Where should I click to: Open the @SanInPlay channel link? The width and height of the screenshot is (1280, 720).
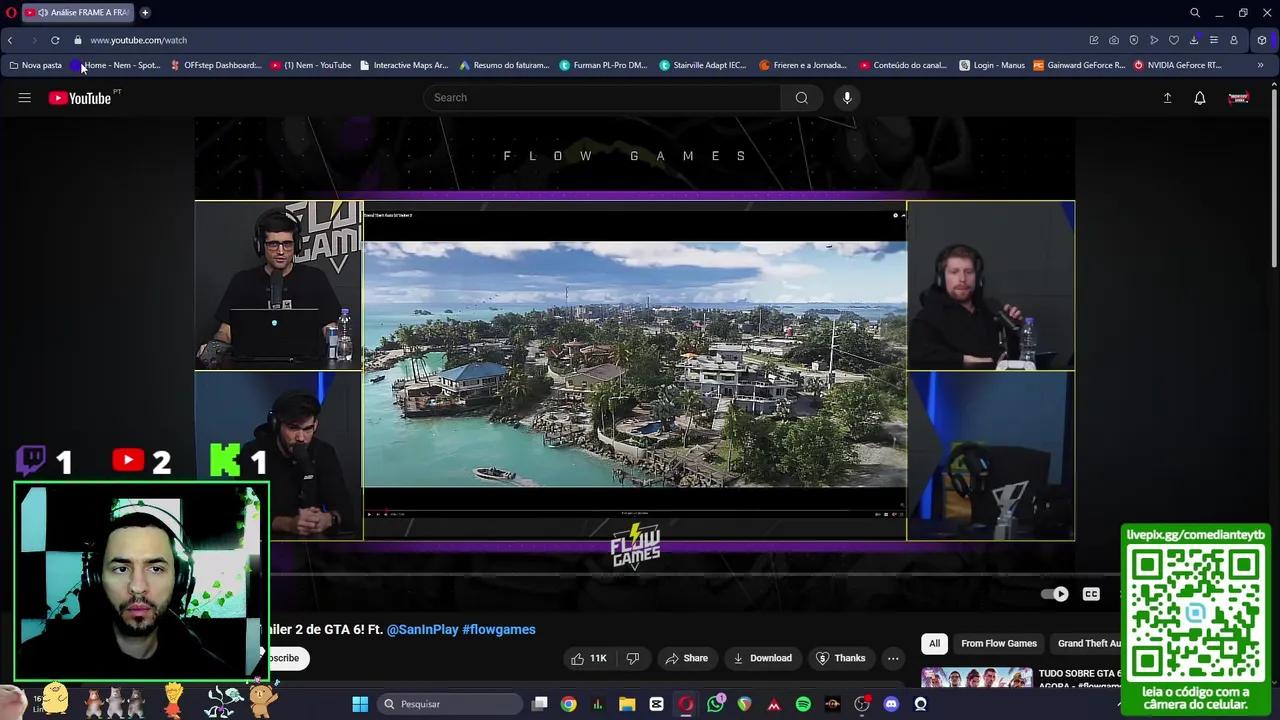pyautogui.click(x=422, y=629)
